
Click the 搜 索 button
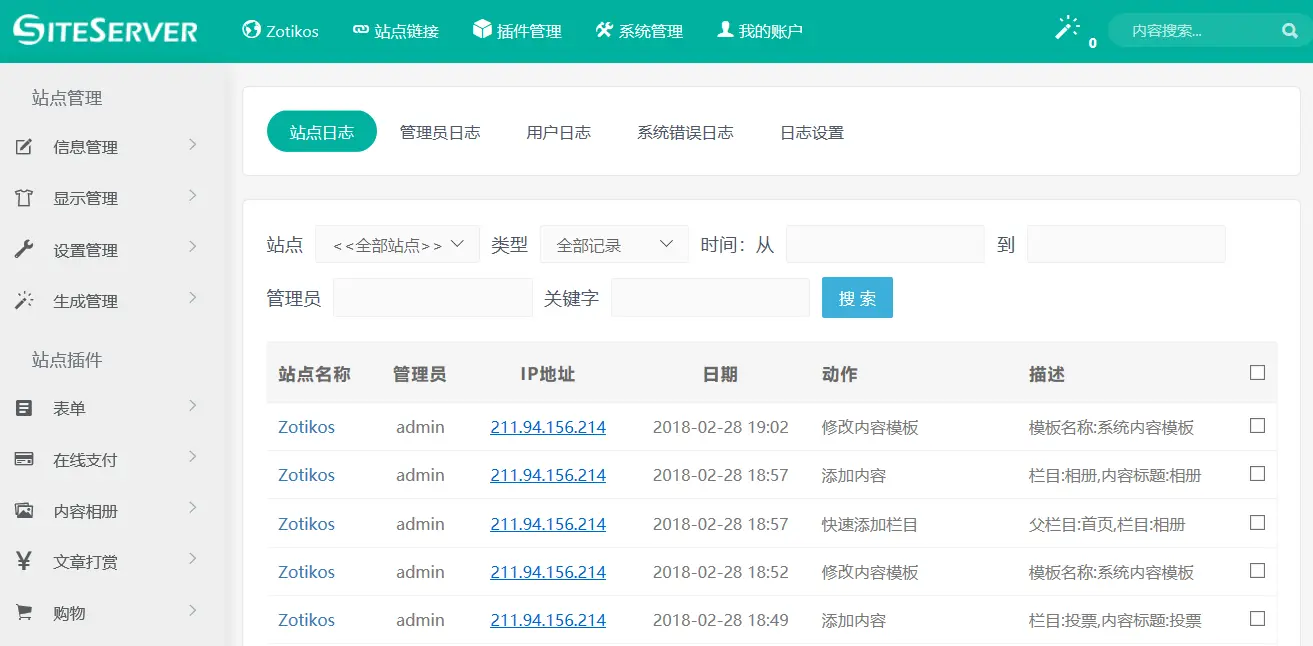coord(857,298)
